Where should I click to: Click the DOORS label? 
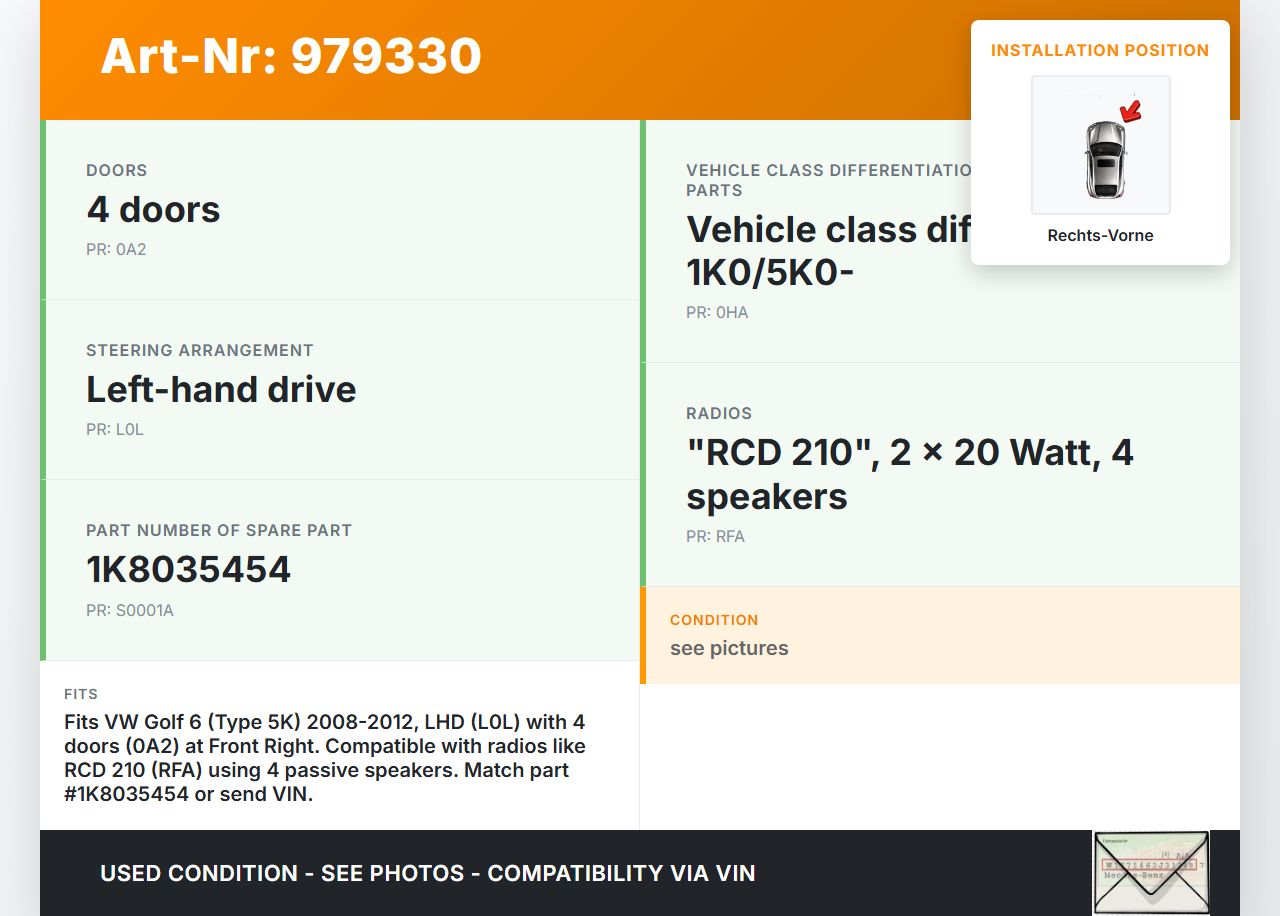[x=117, y=170]
